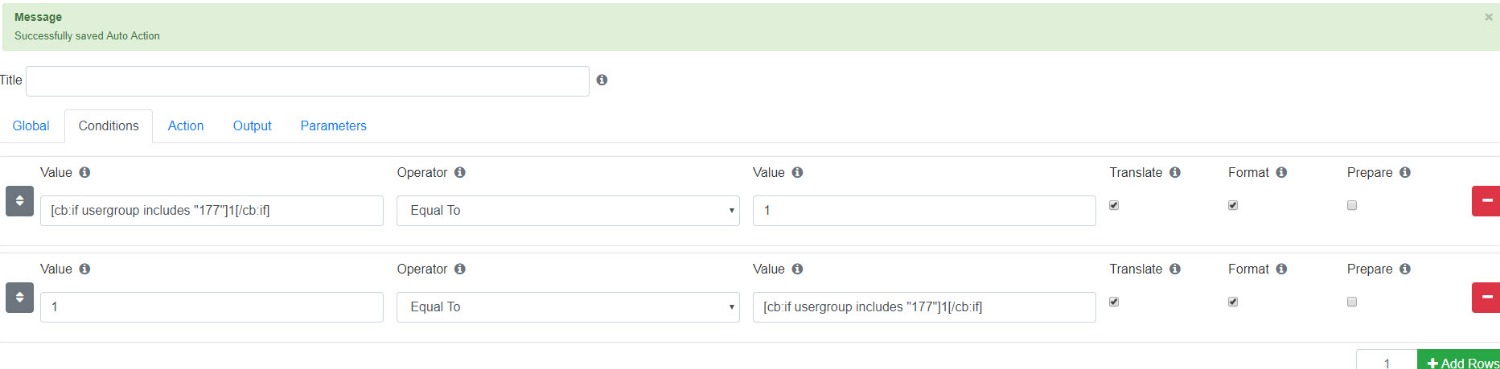Viewport: 1500px width, 369px height.
Task: Click the info icon beside second-row Prepare label
Action: tap(1405, 269)
